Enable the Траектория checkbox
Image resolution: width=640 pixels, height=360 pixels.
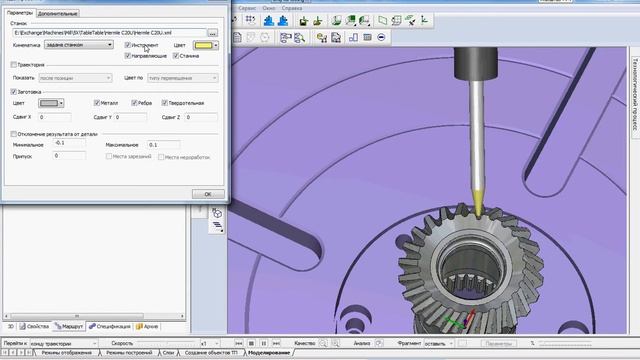(14, 64)
